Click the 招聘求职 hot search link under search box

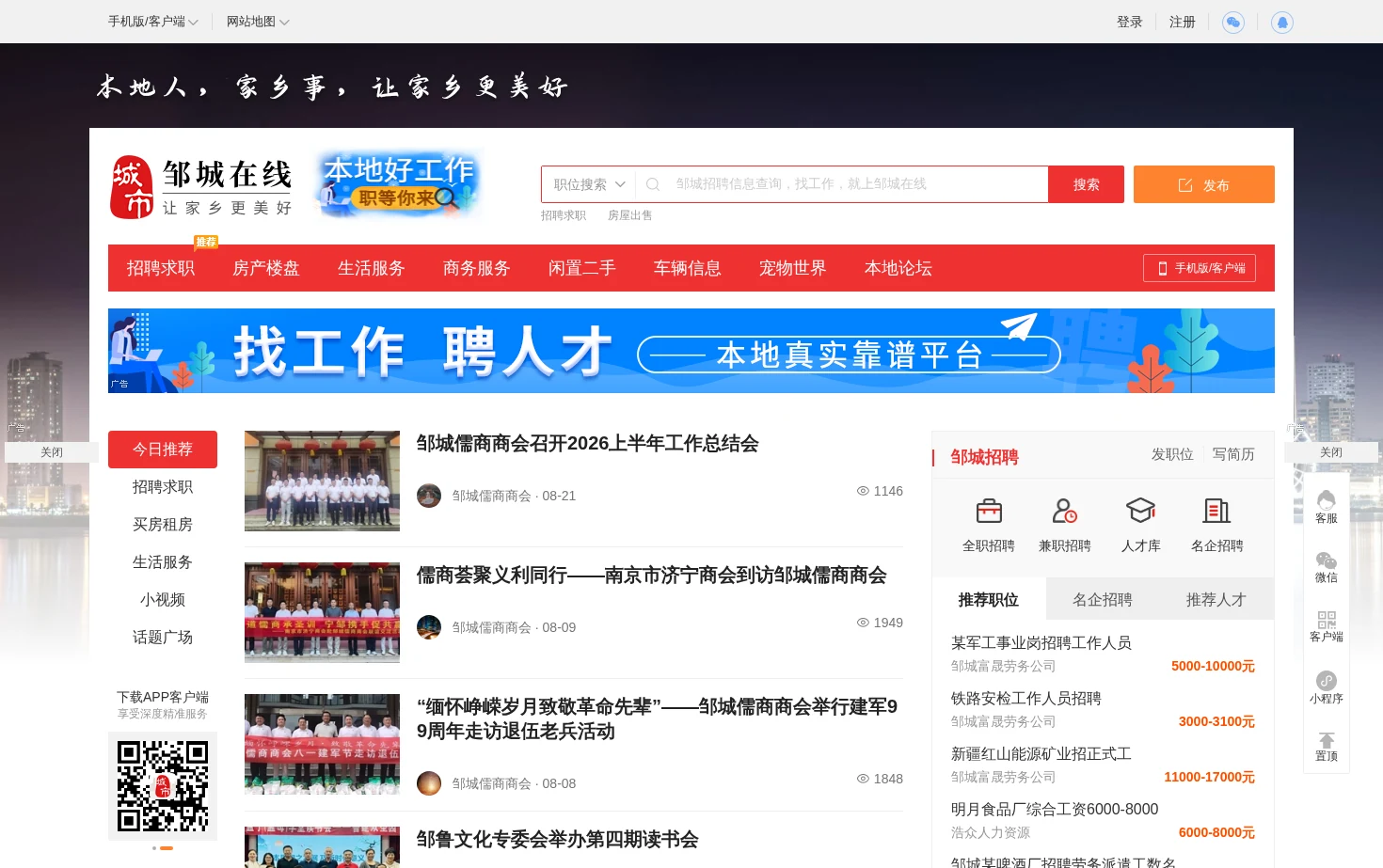[x=564, y=215]
